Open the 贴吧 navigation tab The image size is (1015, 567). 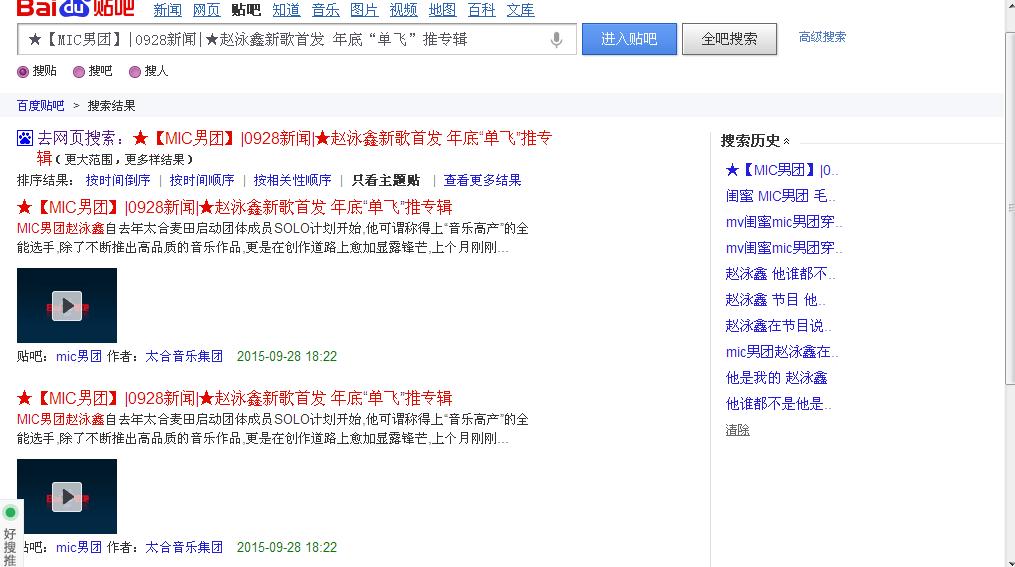click(246, 10)
